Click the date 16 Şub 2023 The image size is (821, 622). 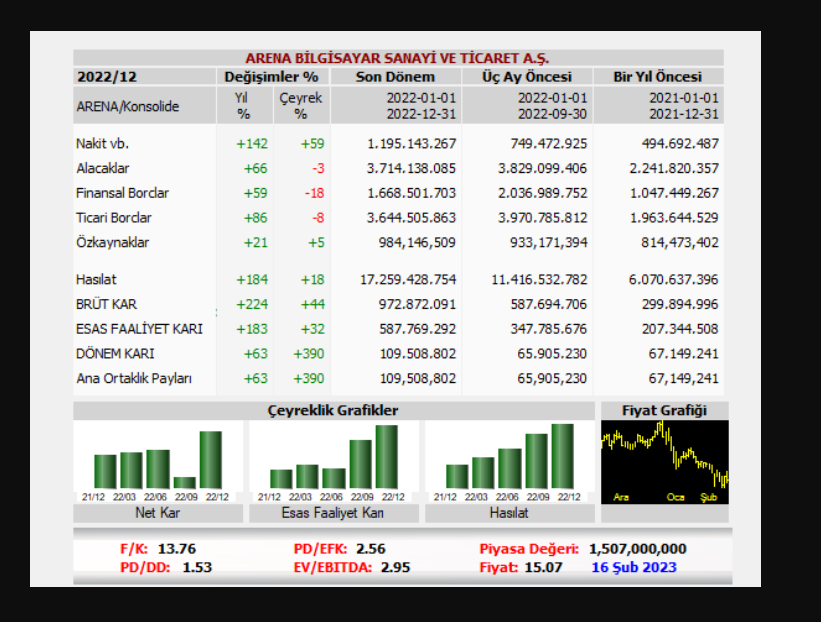tap(634, 567)
